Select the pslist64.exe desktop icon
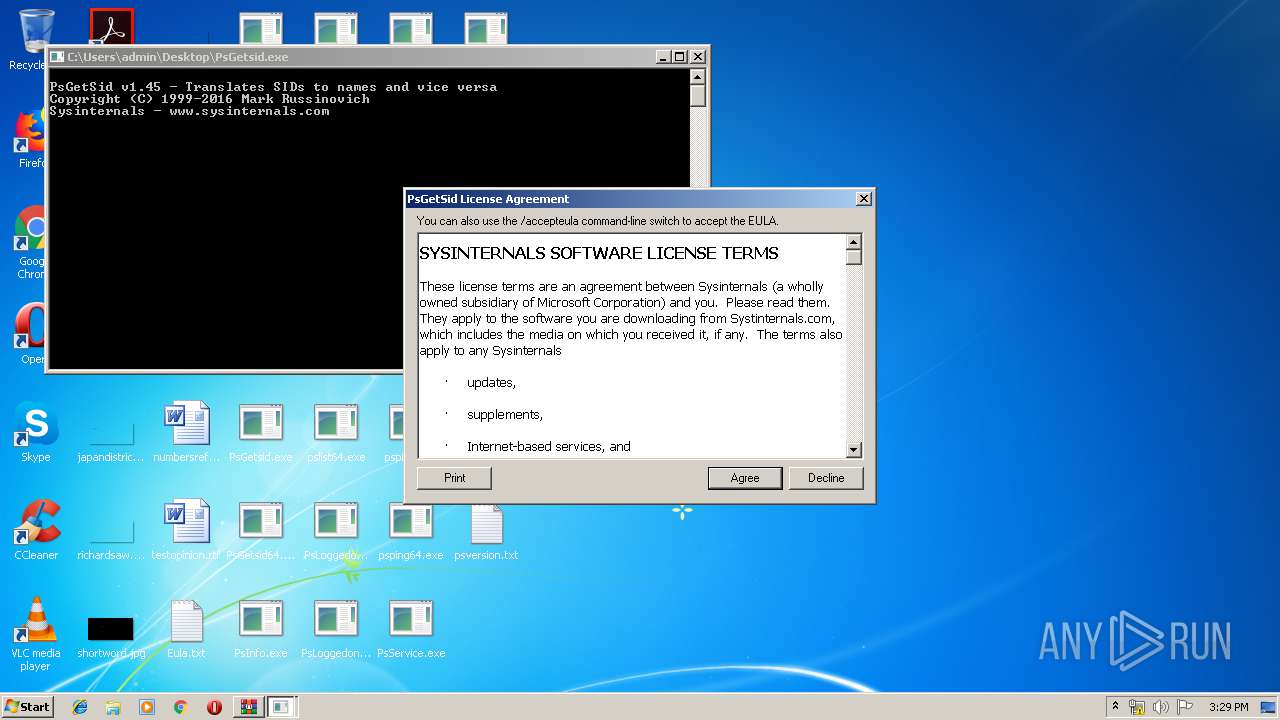Screen dimensions: 1280x720 pyautogui.click(x=336, y=433)
